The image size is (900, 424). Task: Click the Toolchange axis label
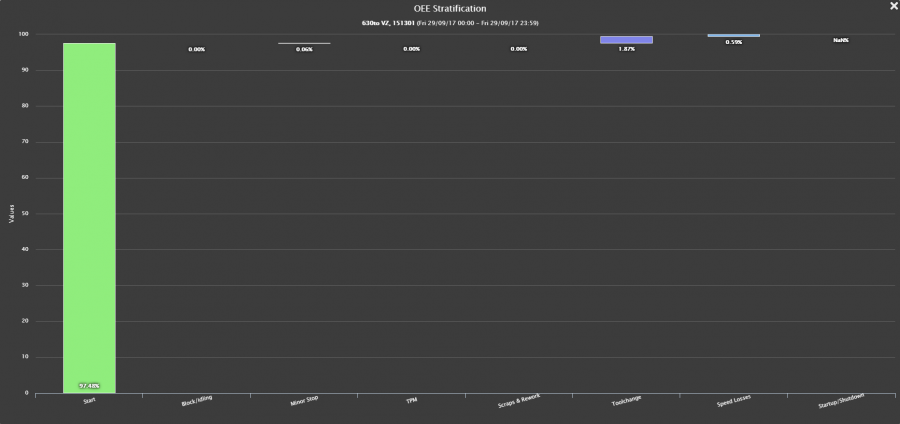[x=626, y=400]
